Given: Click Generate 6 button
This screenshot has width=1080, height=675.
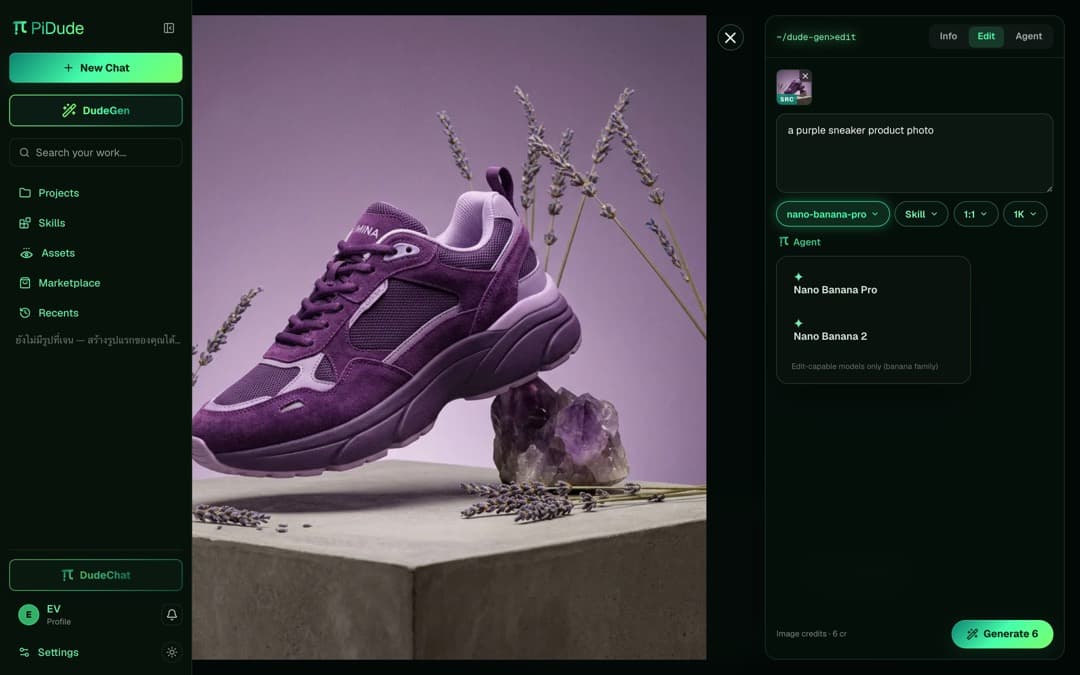Looking at the screenshot, I should click(x=1002, y=634).
